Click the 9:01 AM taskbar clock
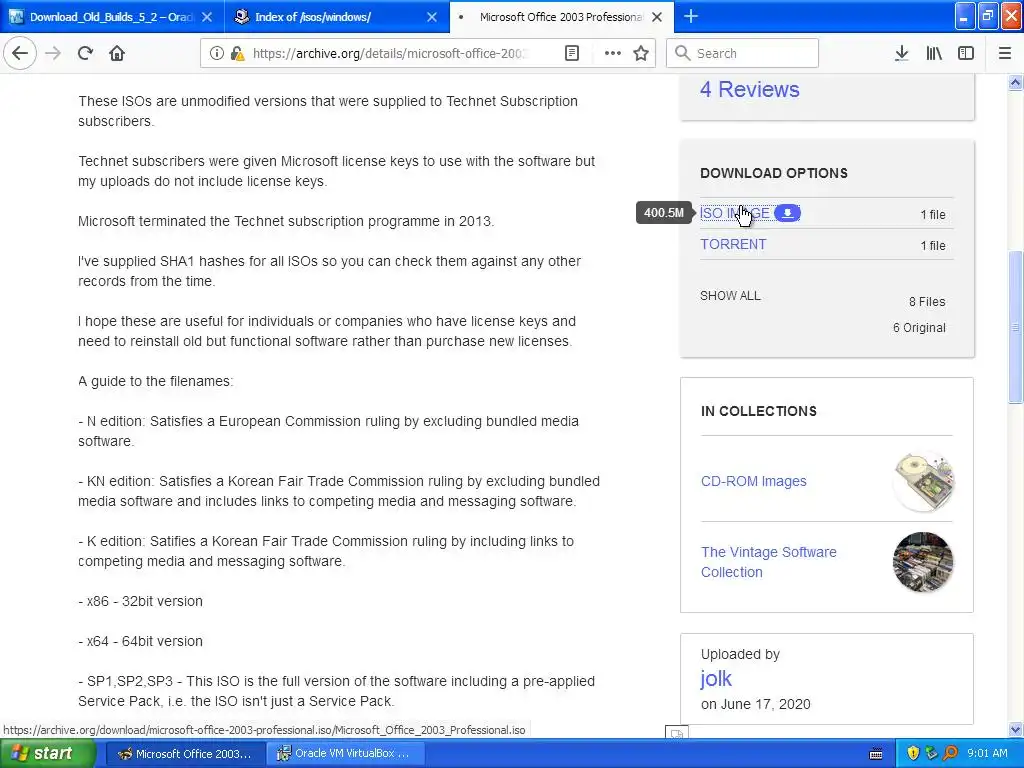Screen dimensions: 1024x768 987,753
